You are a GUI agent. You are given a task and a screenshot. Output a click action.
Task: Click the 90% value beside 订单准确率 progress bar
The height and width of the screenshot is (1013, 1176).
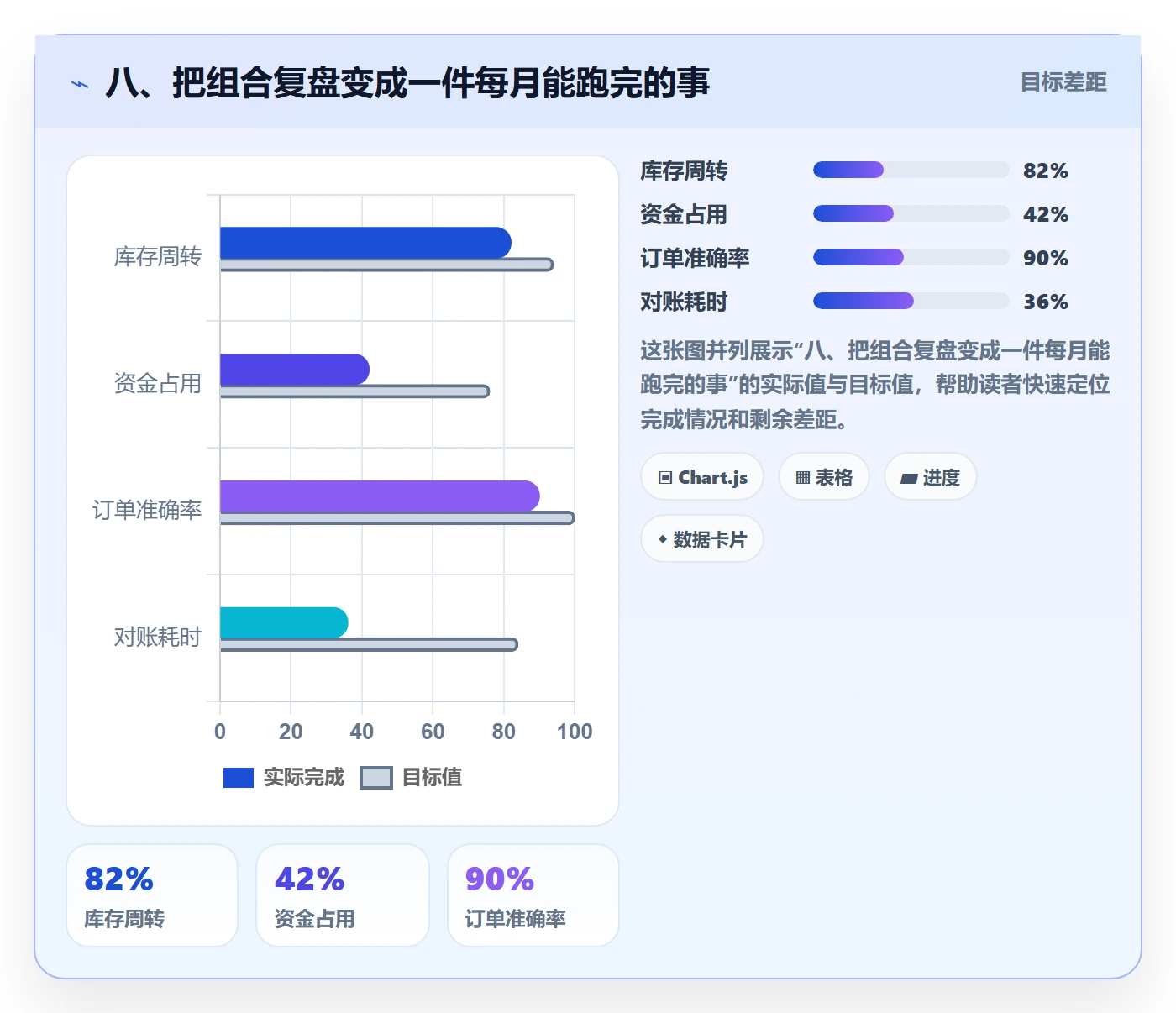tap(1046, 258)
